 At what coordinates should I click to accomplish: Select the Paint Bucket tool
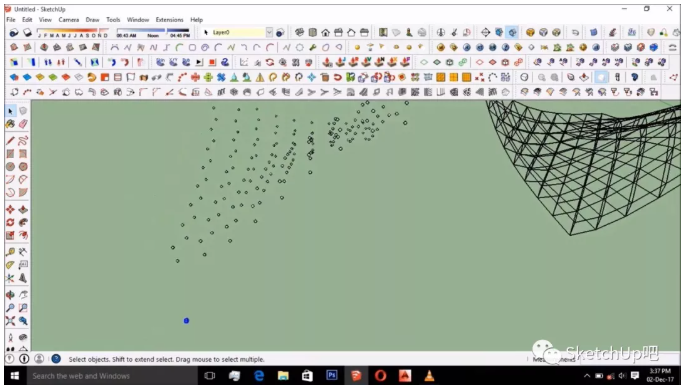click(10, 124)
